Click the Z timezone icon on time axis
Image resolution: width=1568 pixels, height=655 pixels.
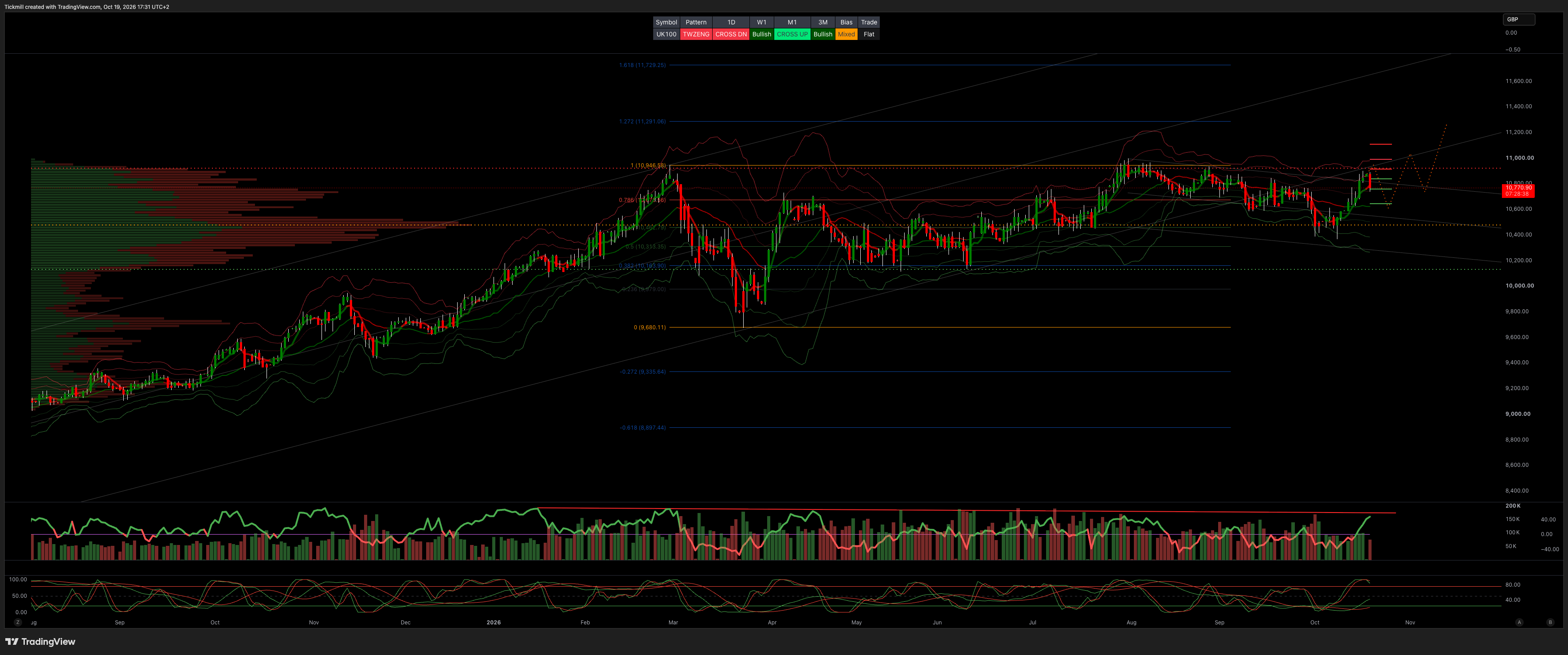pos(18,622)
